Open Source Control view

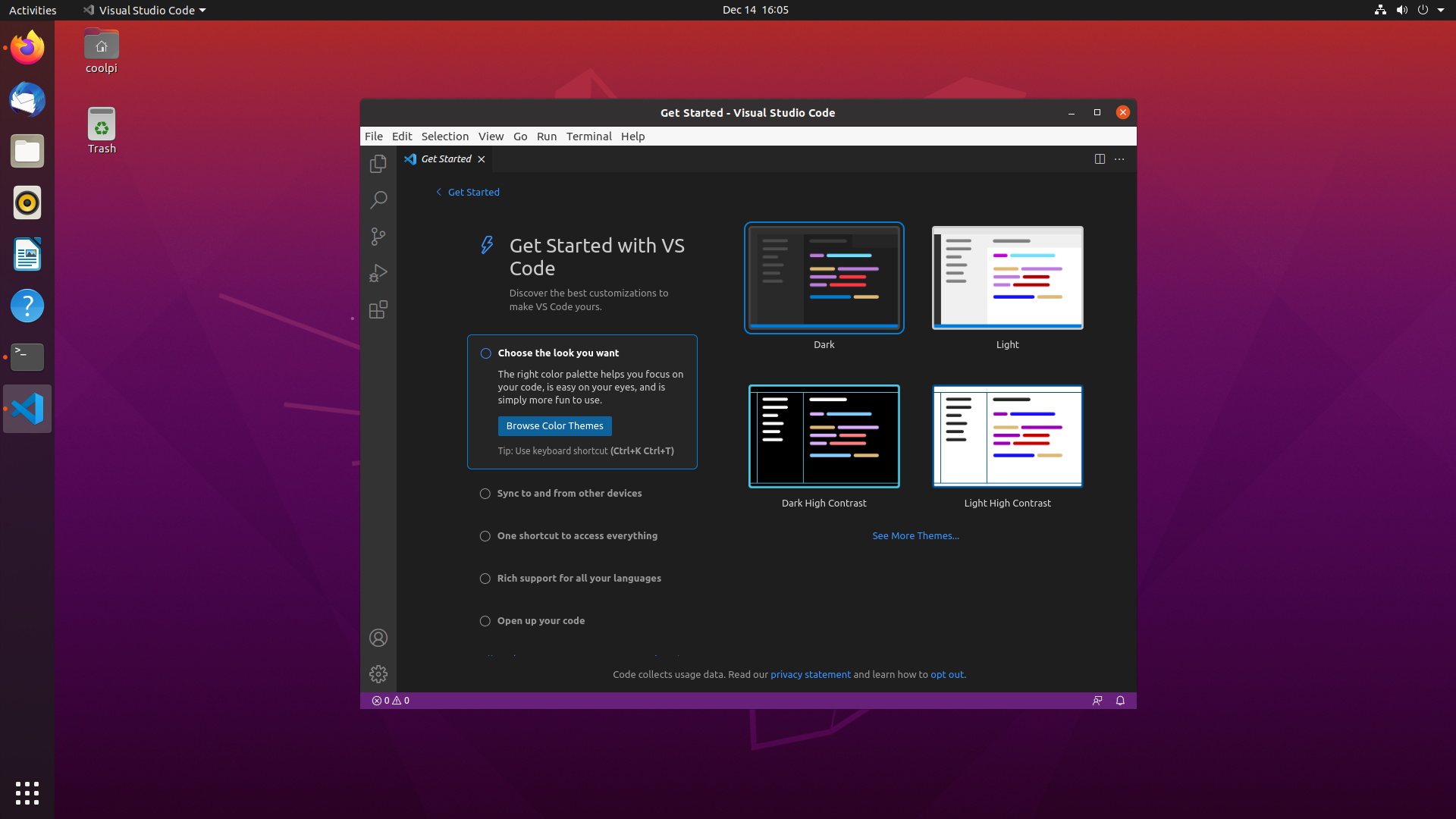click(x=378, y=237)
